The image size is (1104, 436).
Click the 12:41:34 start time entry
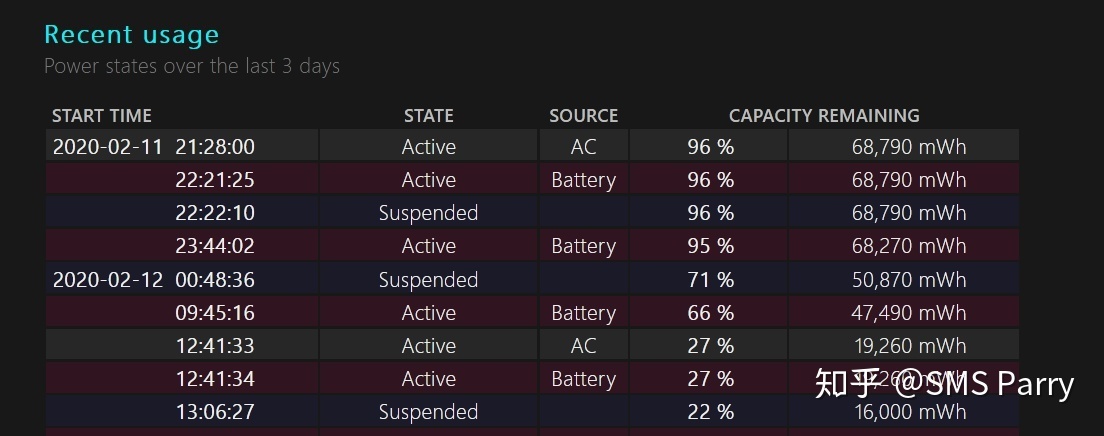[x=215, y=379]
